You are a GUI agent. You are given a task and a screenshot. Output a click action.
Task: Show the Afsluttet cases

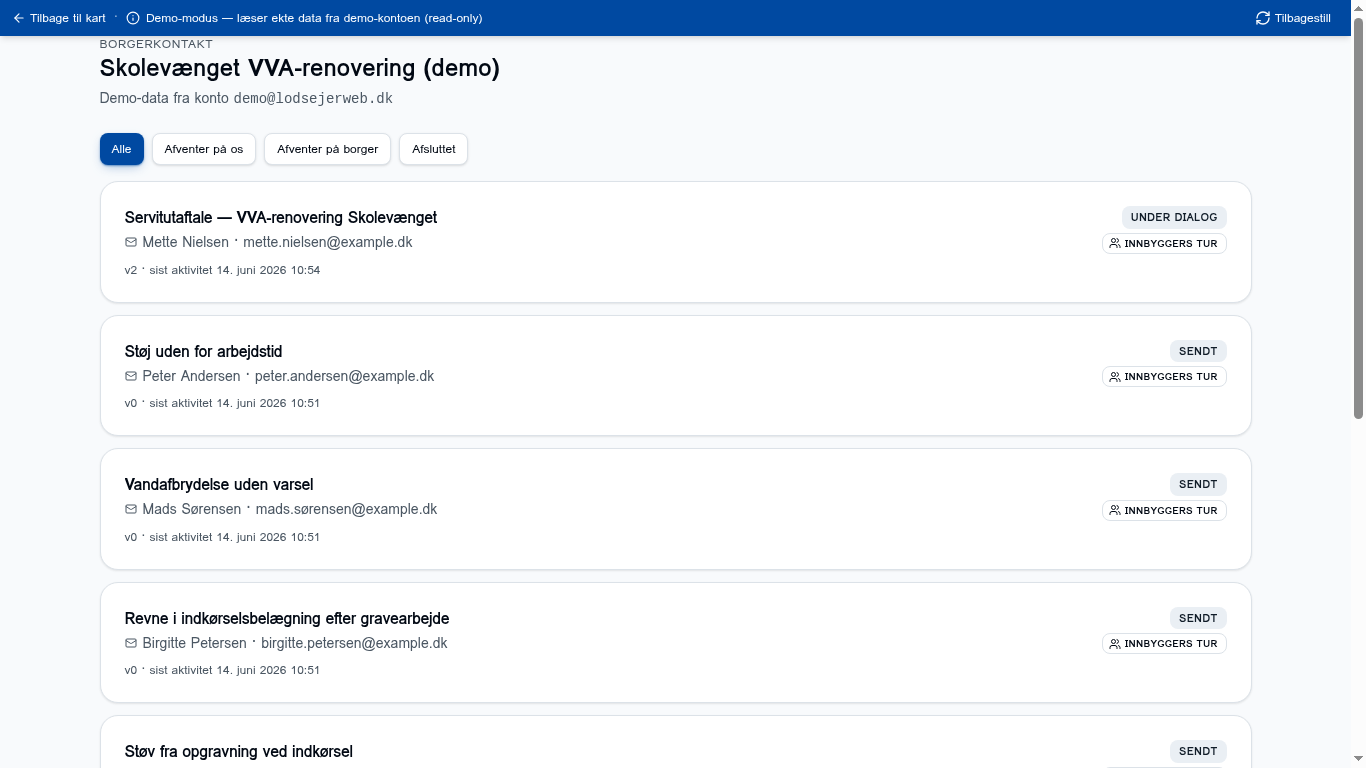pos(434,149)
